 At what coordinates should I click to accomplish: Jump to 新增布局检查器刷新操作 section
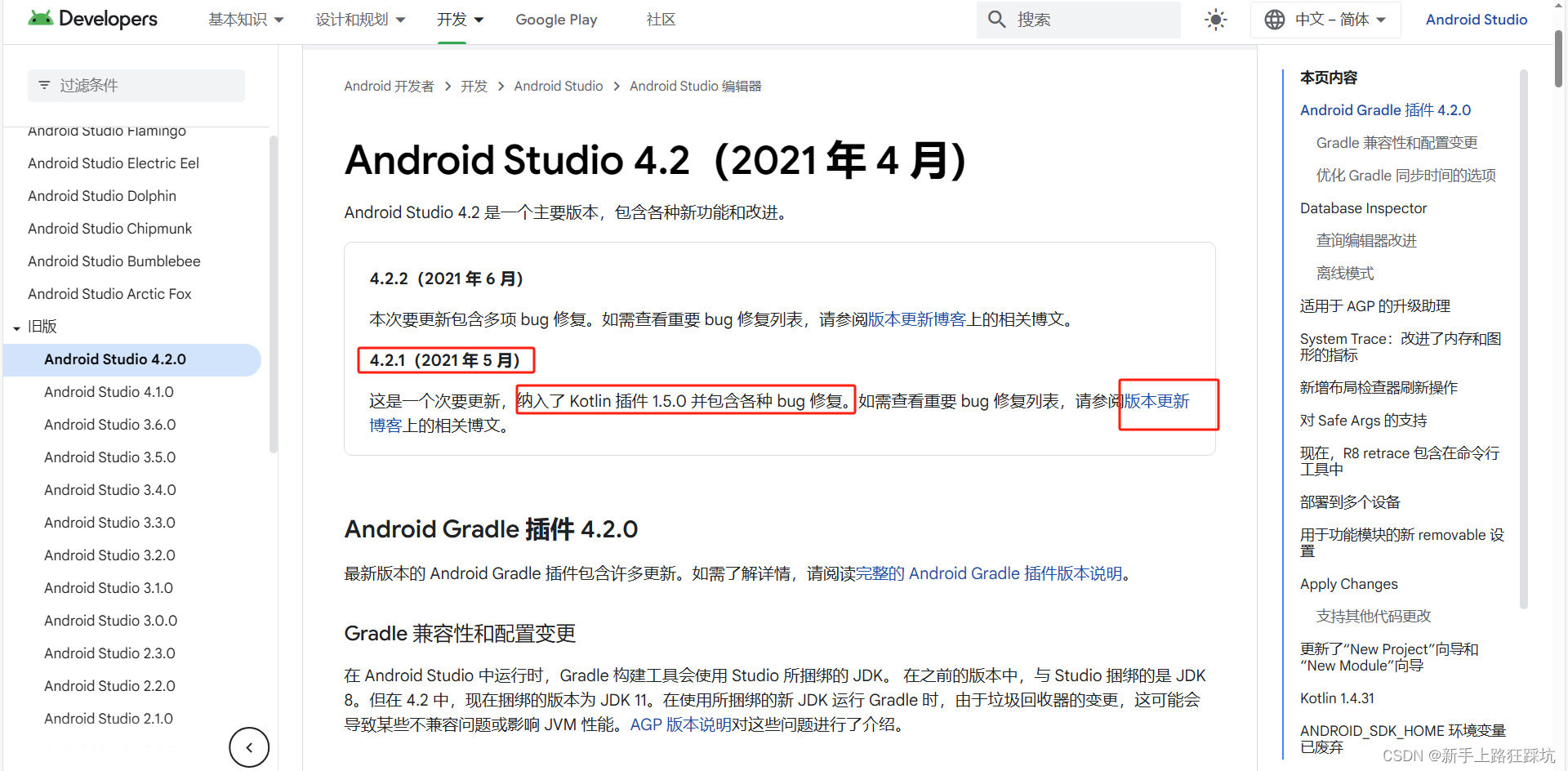coord(1379,388)
